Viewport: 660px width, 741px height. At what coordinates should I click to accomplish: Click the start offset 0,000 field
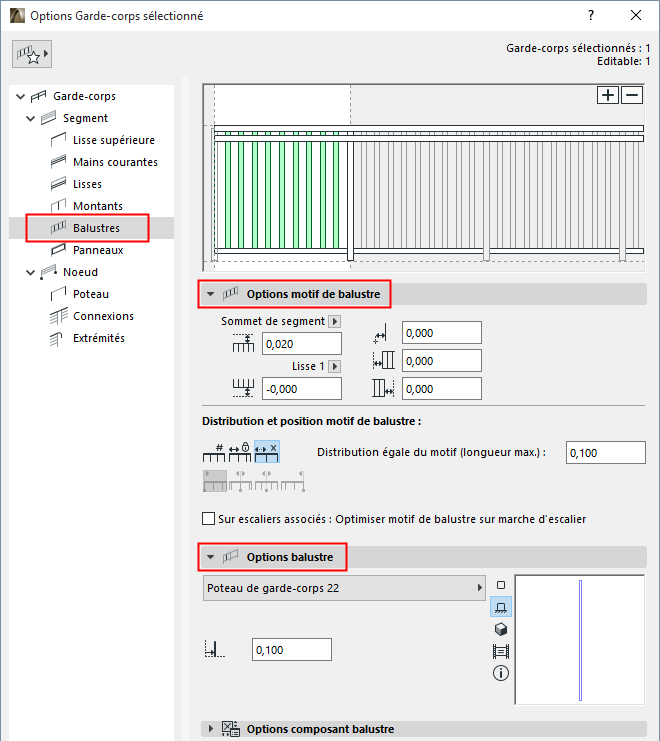[442, 361]
